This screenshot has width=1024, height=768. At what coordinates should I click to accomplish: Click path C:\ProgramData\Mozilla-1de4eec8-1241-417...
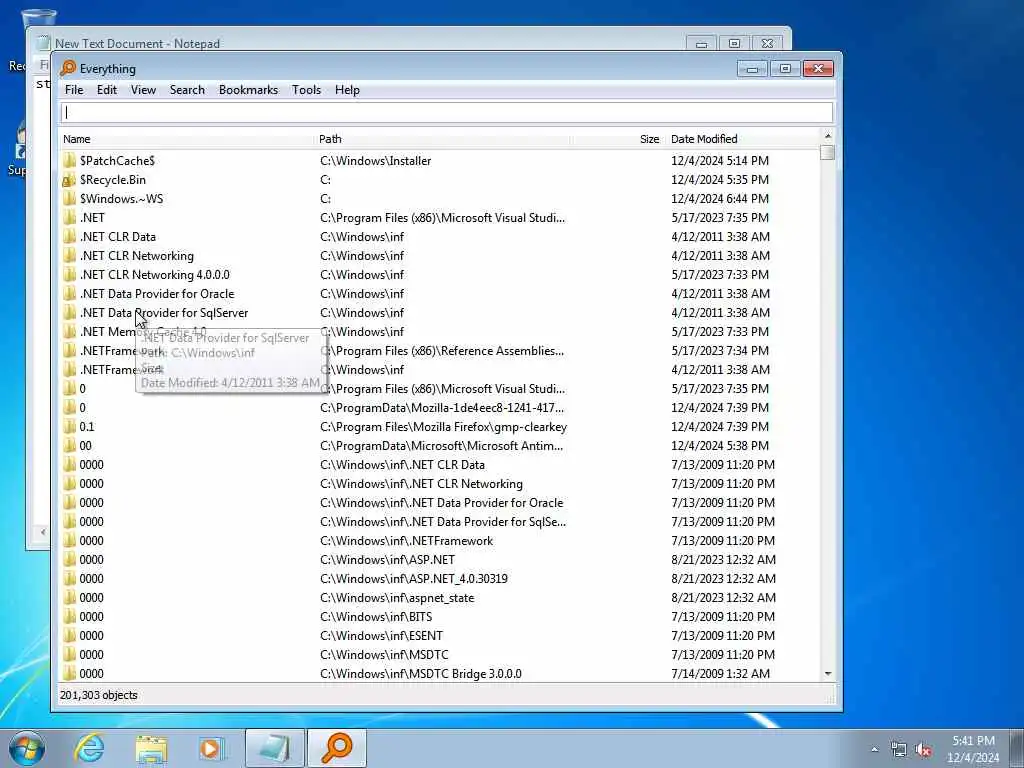[442, 408]
